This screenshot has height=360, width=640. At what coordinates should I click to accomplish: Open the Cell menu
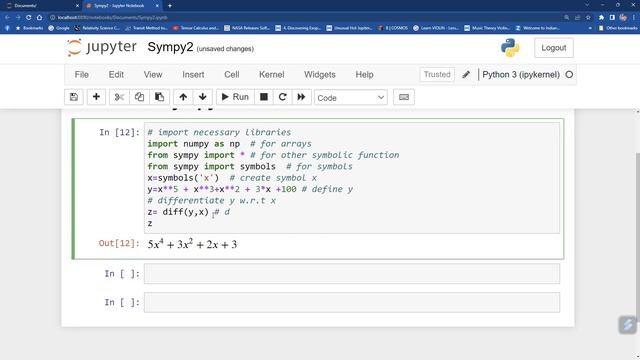tap(231, 75)
